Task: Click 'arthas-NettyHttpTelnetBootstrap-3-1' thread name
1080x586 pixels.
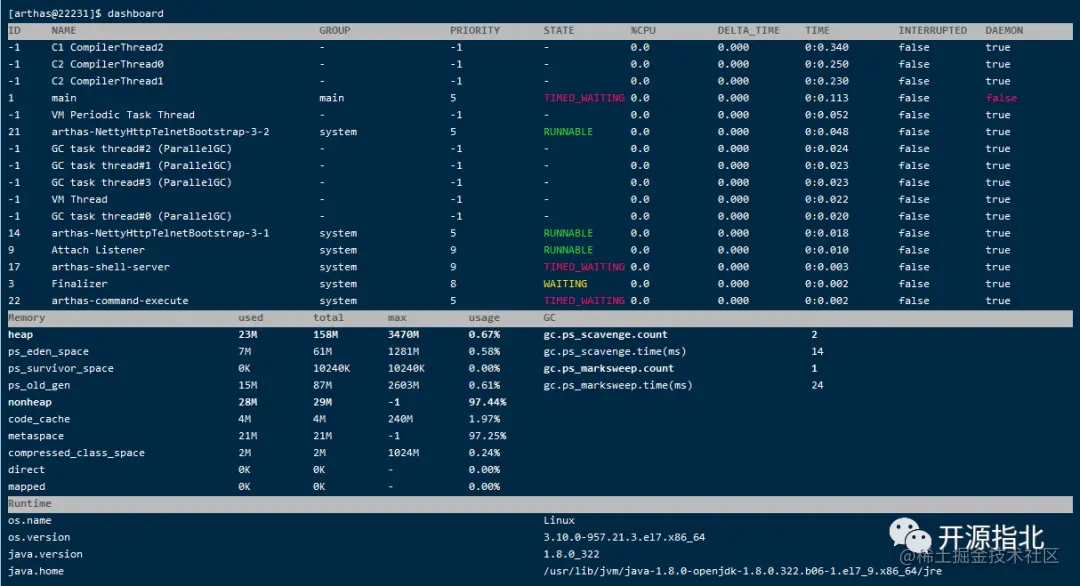Action: (x=160, y=233)
